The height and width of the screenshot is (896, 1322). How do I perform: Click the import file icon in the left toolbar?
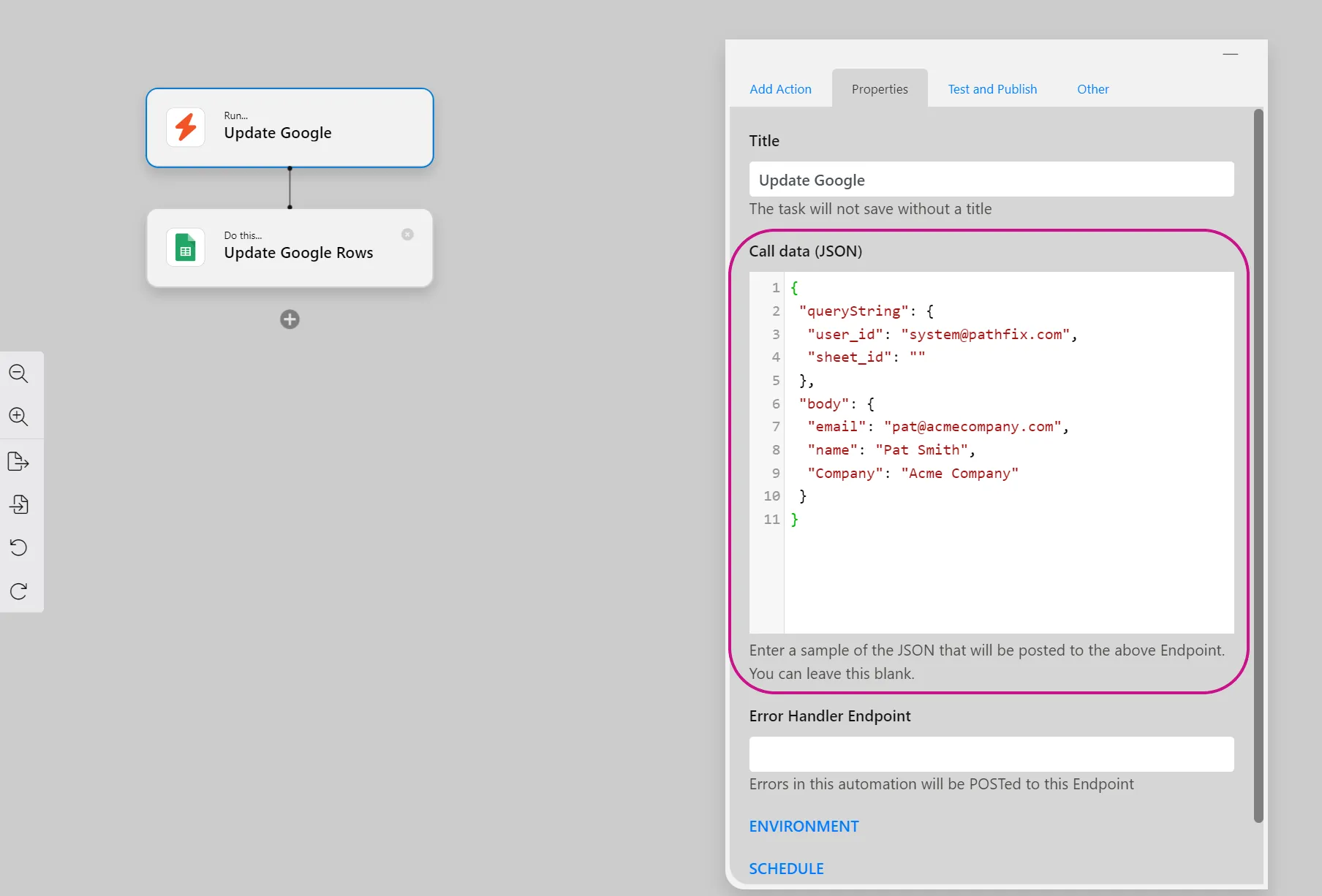pyautogui.click(x=18, y=504)
